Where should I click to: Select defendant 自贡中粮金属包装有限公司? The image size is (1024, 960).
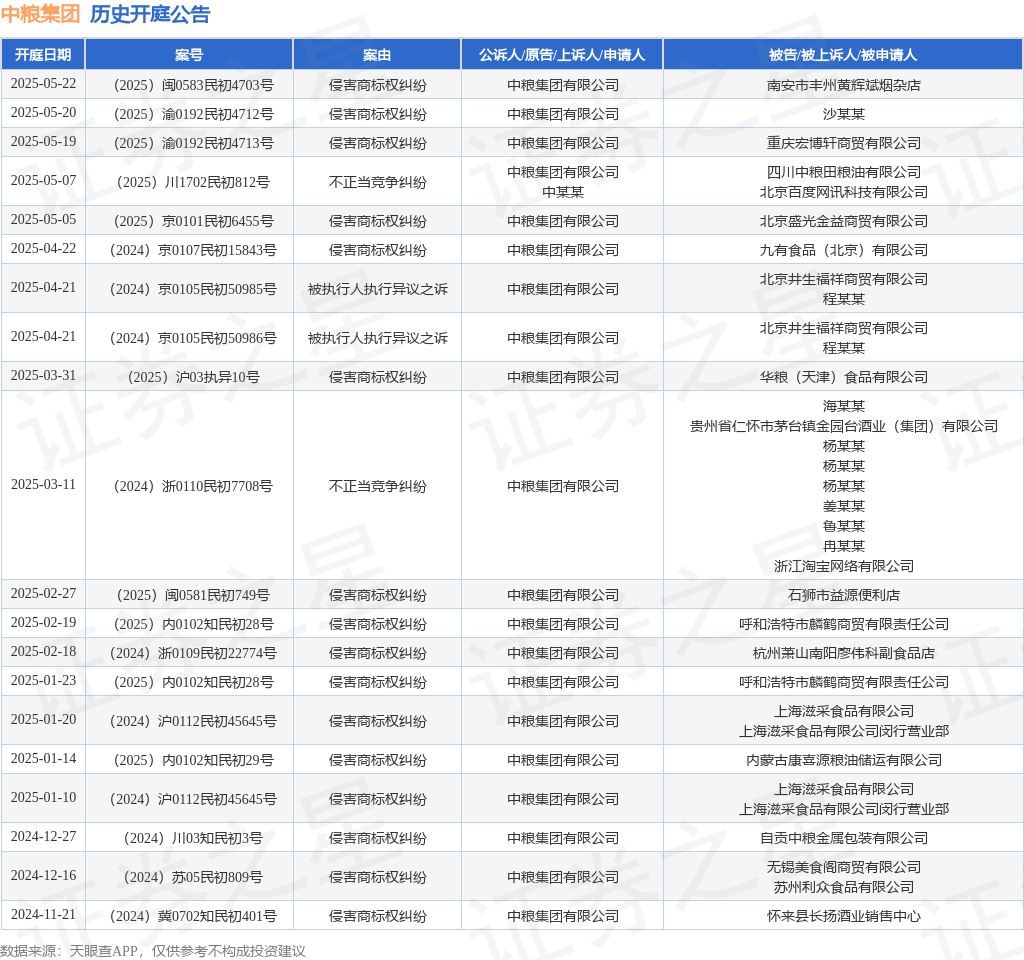(x=843, y=839)
